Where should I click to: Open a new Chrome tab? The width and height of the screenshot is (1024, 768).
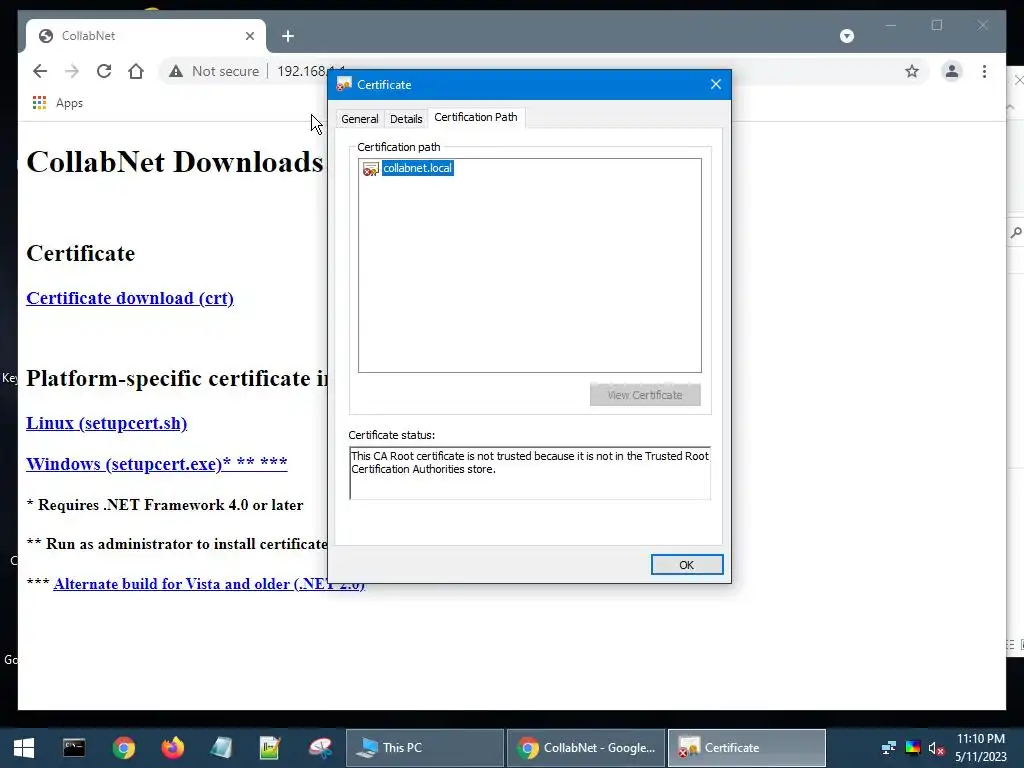pyautogui.click(x=288, y=36)
